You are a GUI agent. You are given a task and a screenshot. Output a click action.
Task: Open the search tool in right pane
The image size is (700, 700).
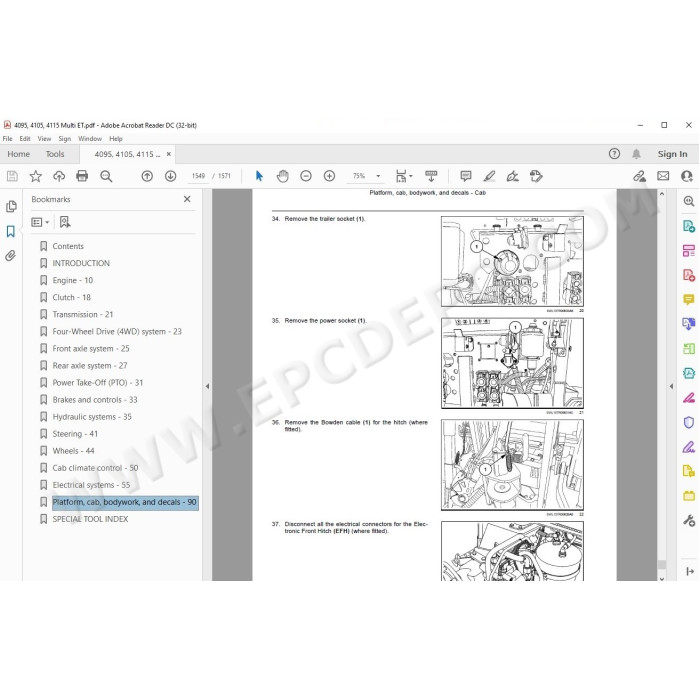(x=688, y=201)
